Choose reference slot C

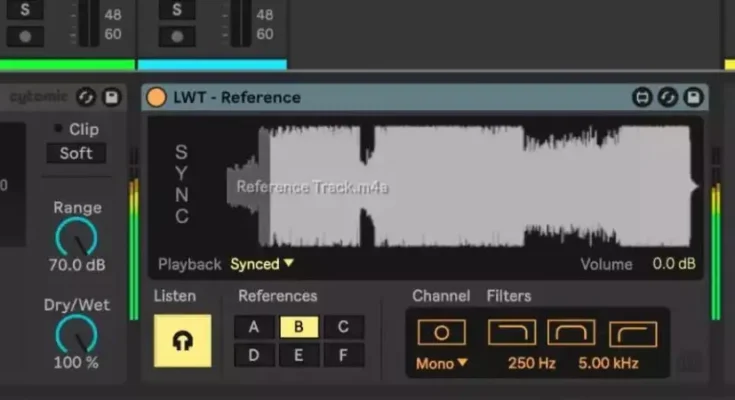point(343,327)
